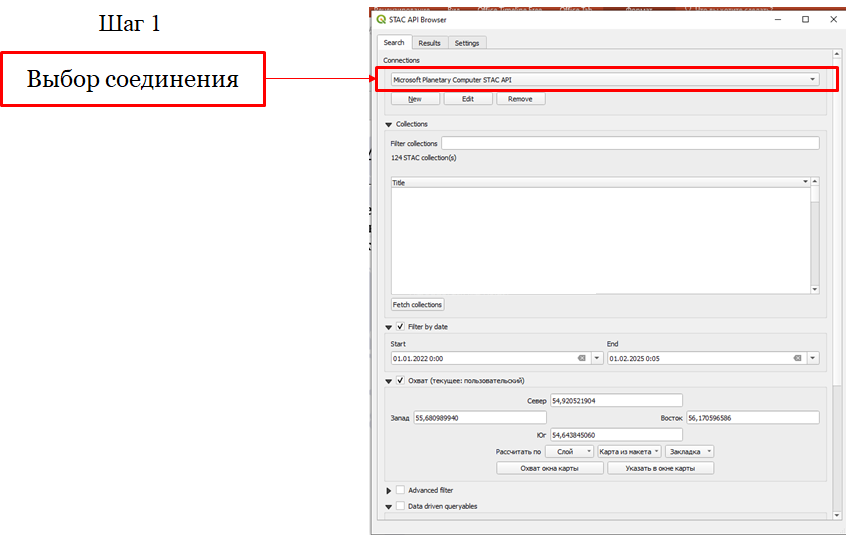Collapse the Охват extent section
Viewport: 846px width, 535px height.
pyautogui.click(x=388, y=381)
